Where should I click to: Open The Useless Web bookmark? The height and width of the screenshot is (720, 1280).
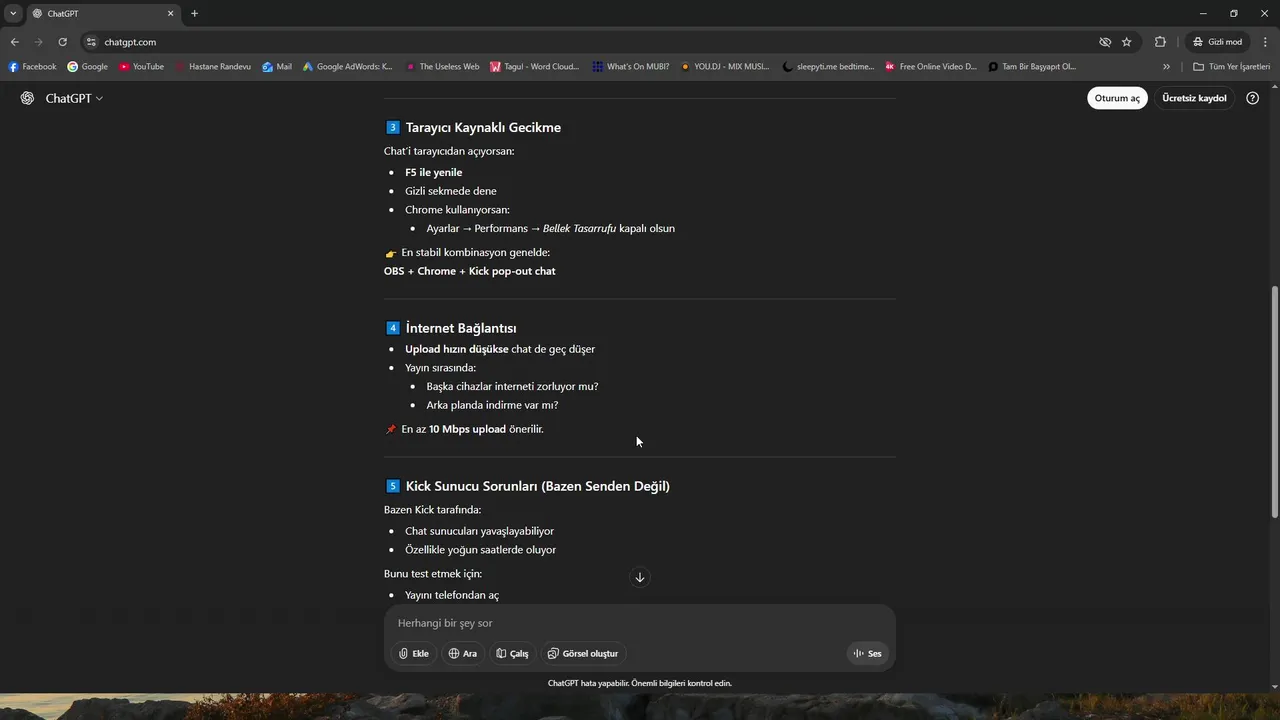tap(442, 67)
